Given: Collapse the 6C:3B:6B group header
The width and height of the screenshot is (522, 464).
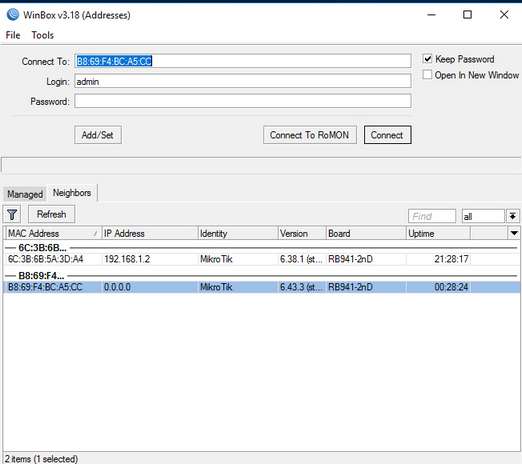Looking at the screenshot, I should 42,248.
